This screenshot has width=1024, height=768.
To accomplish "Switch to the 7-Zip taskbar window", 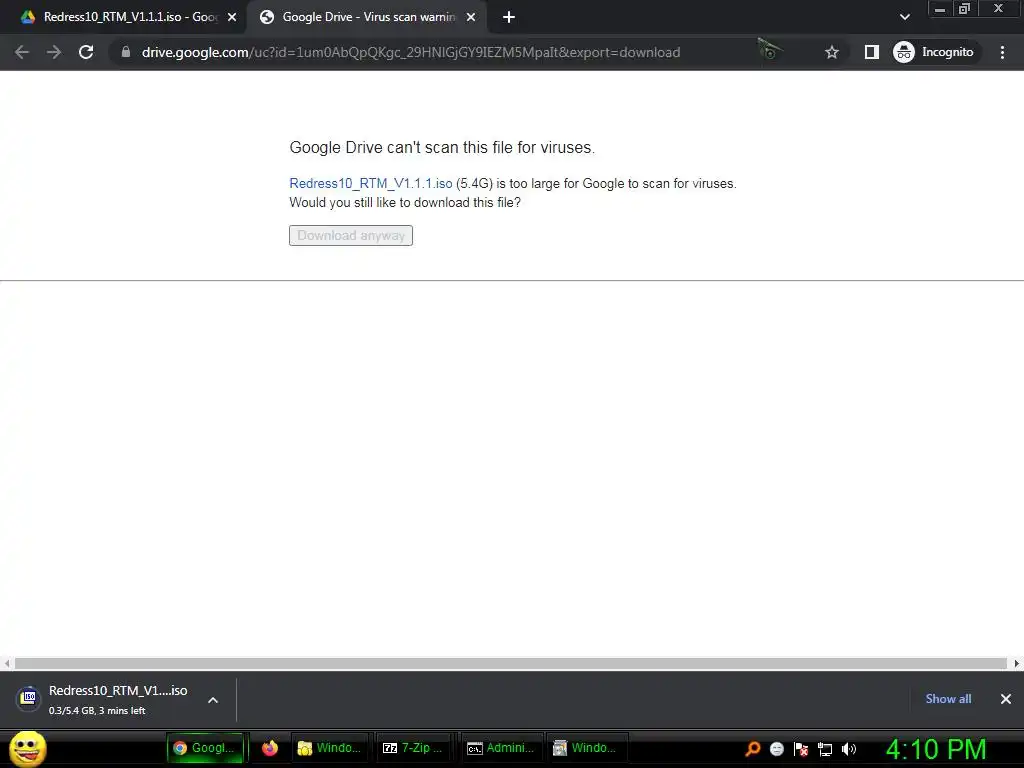I will [413, 748].
